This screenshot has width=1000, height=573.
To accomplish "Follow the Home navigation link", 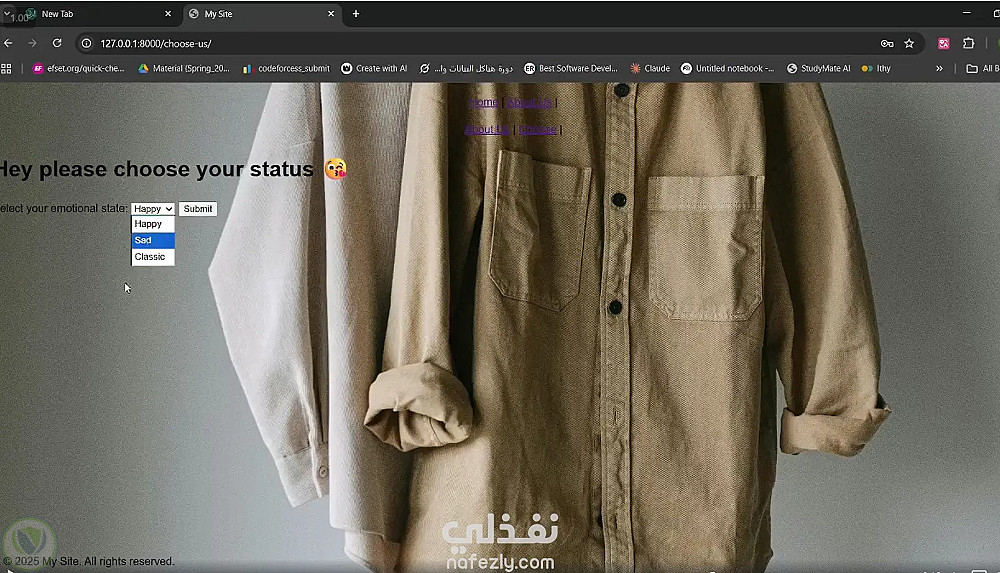I will [483, 103].
